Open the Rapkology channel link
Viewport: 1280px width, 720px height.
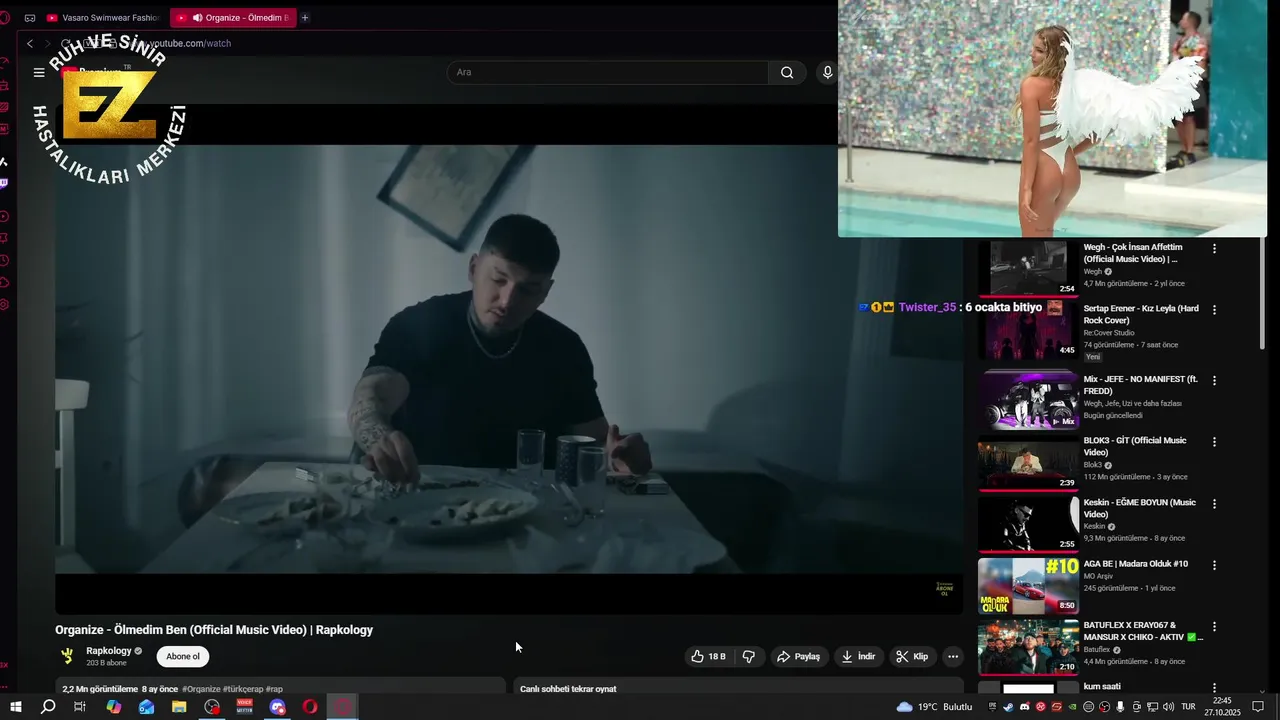click(109, 651)
